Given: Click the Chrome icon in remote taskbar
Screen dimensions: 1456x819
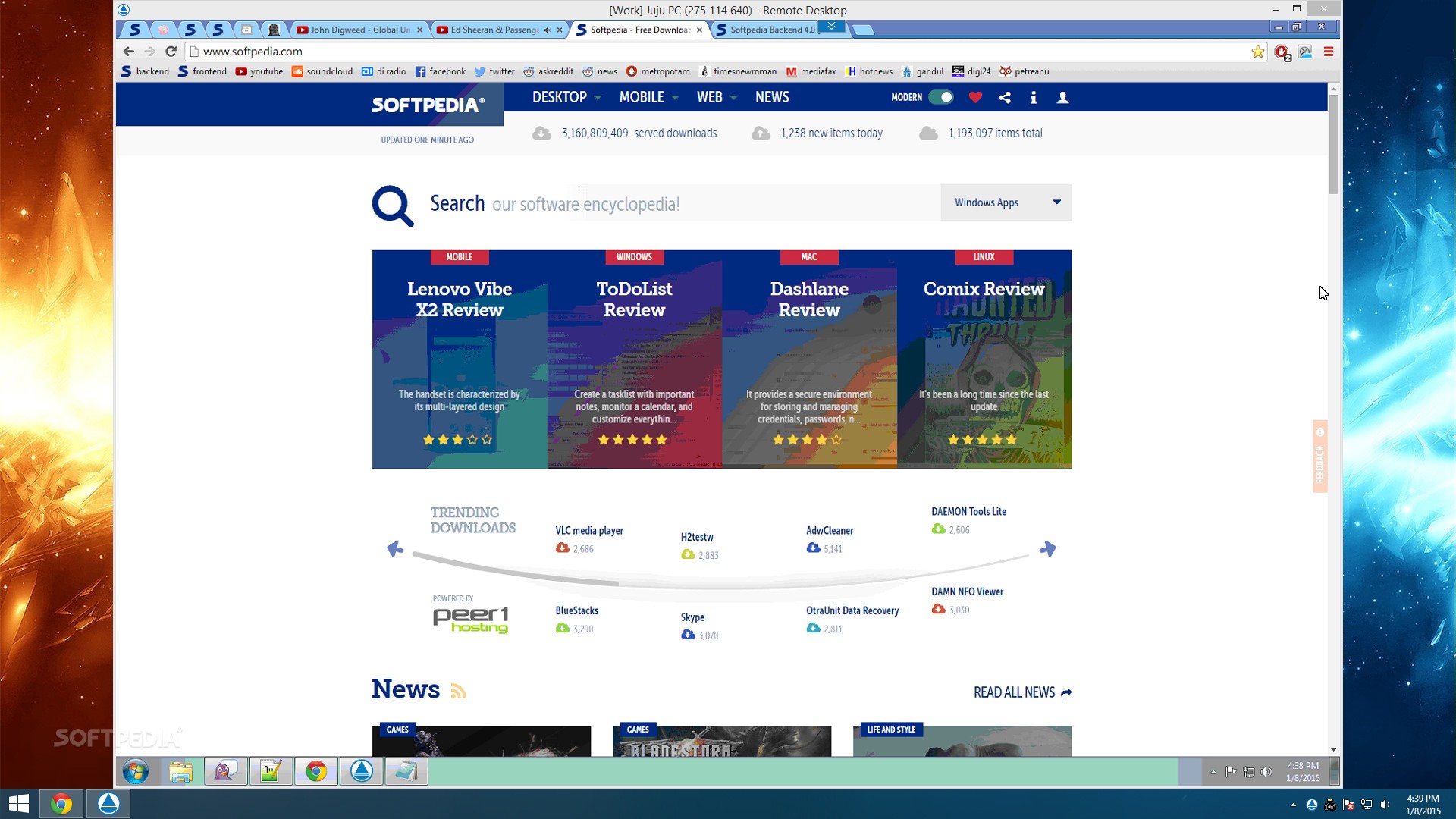Looking at the screenshot, I should (x=316, y=771).
